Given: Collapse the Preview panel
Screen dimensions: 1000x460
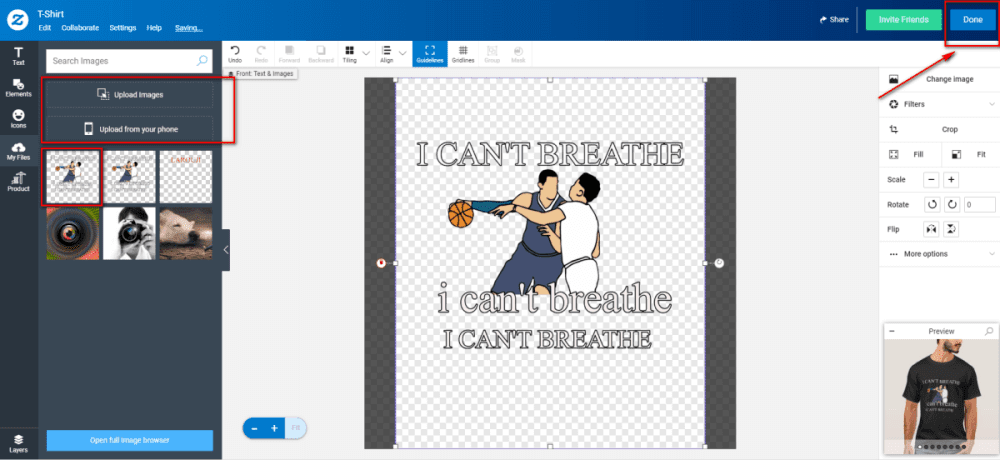Looking at the screenshot, I should 892,331.
